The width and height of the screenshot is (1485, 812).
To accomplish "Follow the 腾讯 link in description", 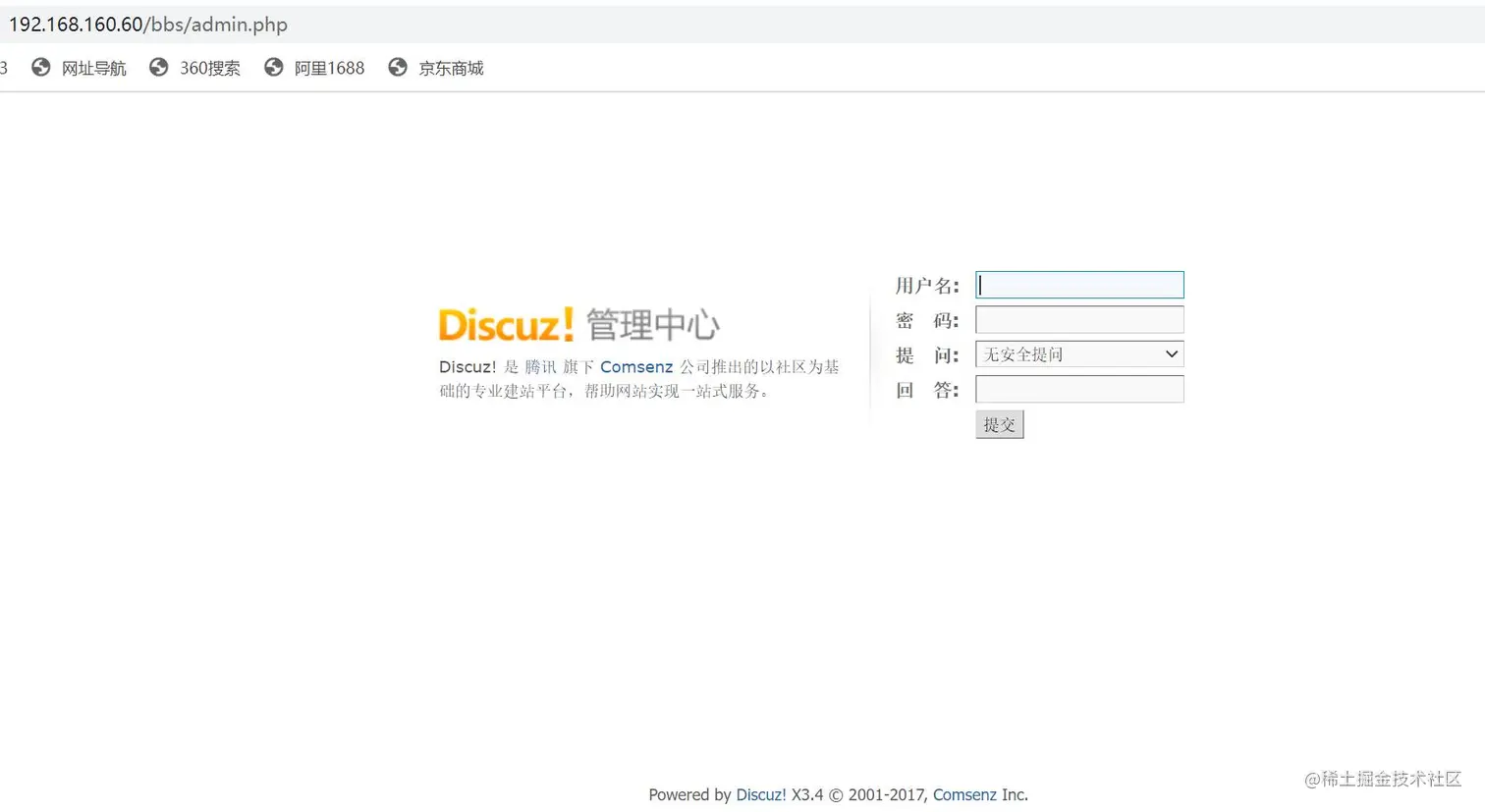I will coord(540,367).
